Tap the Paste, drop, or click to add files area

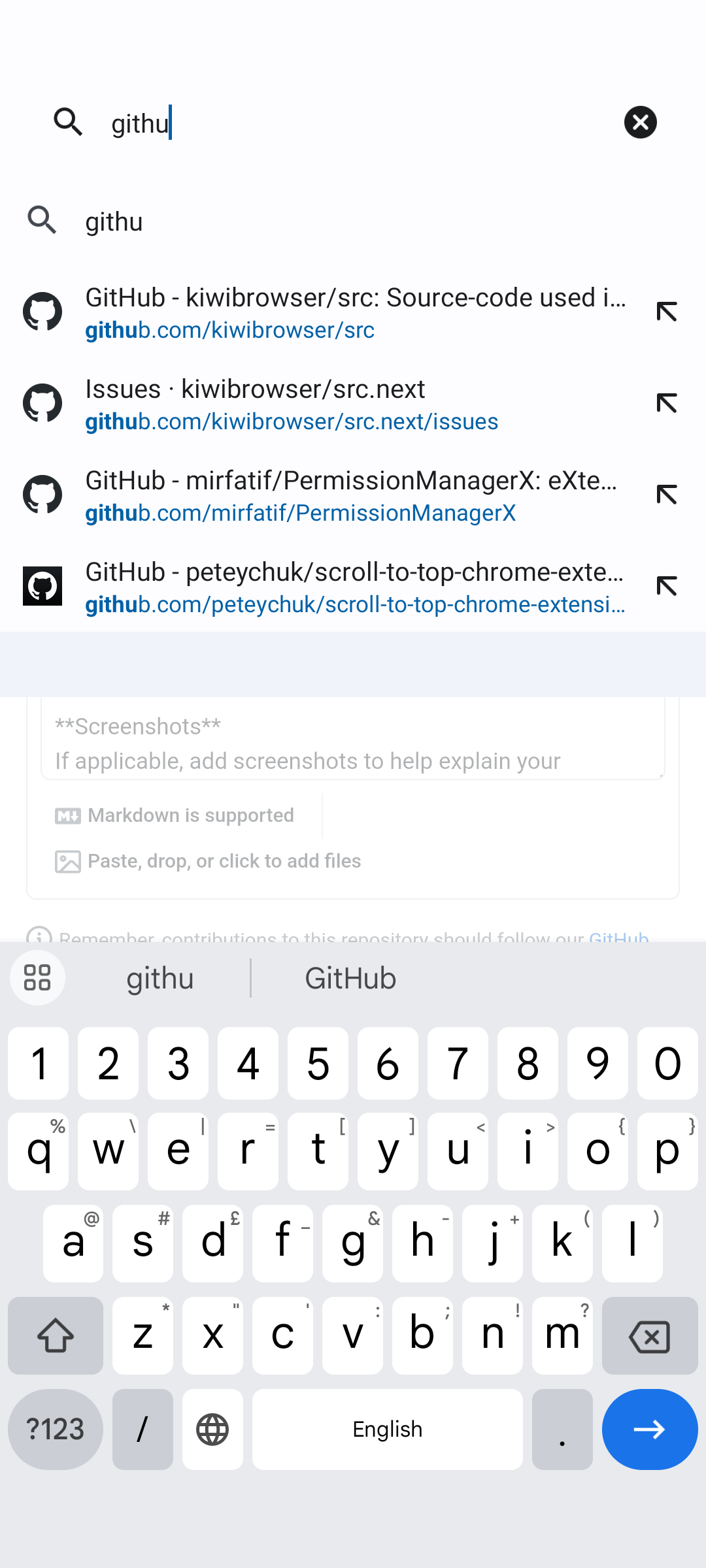click(207, 860)
